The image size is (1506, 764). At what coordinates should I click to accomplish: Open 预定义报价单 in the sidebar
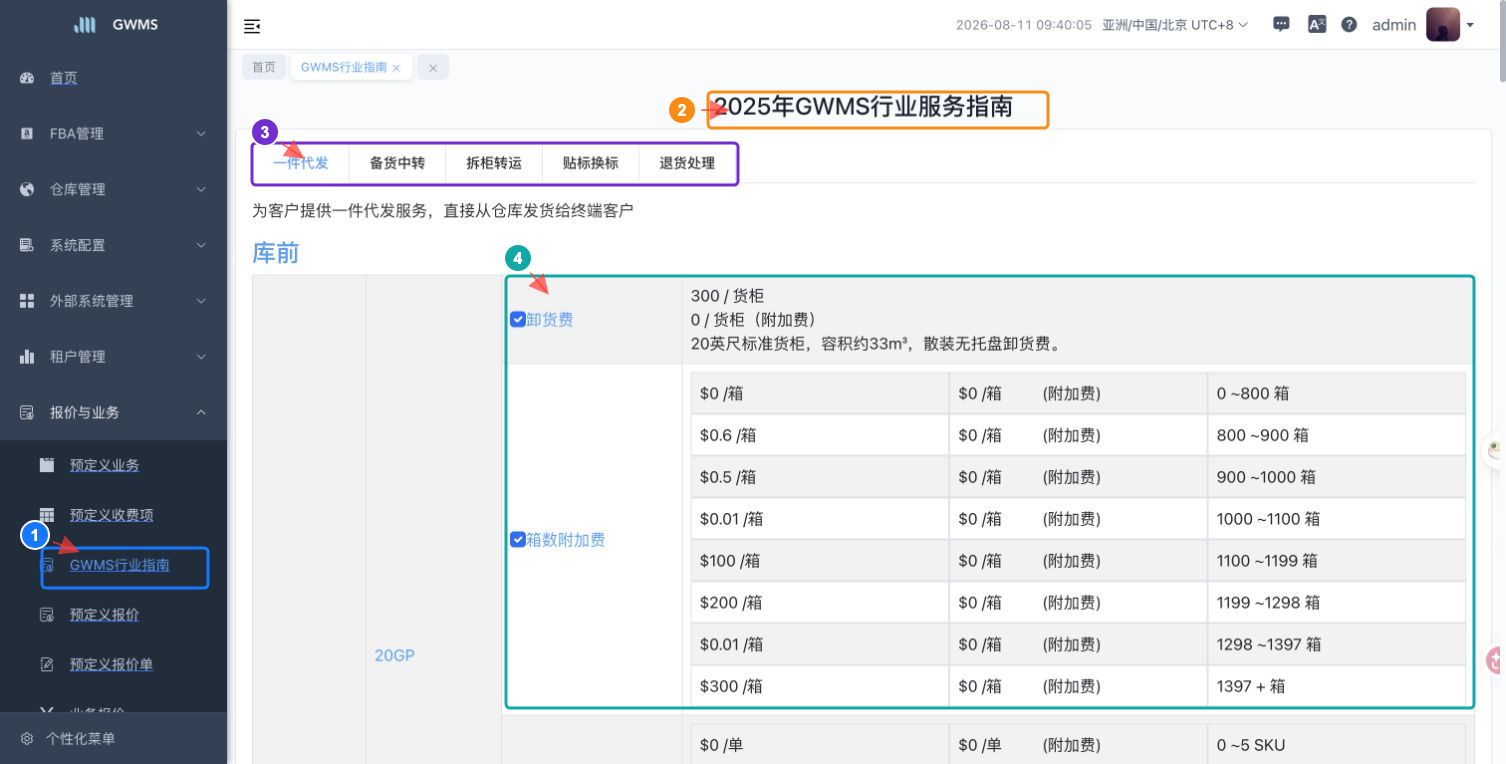(x=111, y=664)
